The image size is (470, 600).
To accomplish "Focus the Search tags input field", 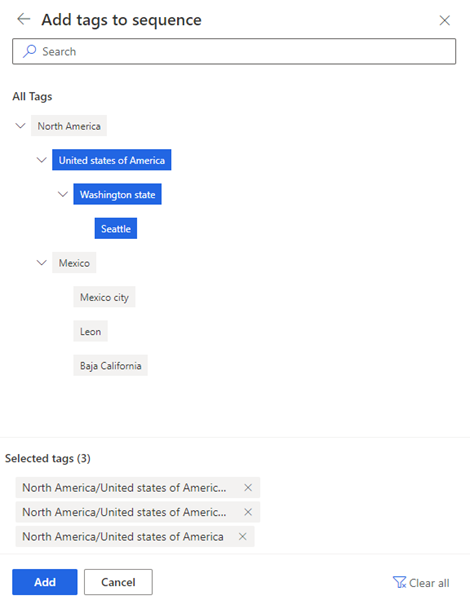I will [234, 51].
